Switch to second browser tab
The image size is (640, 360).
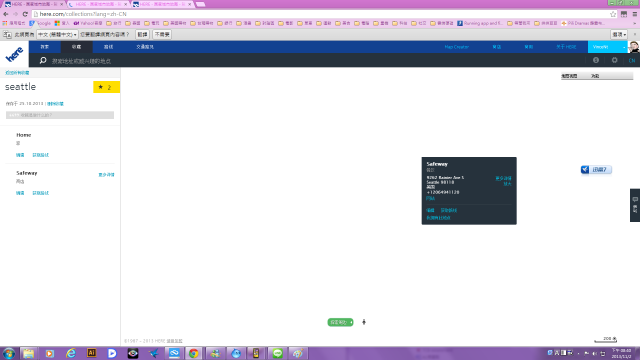(x=97, y=4)
